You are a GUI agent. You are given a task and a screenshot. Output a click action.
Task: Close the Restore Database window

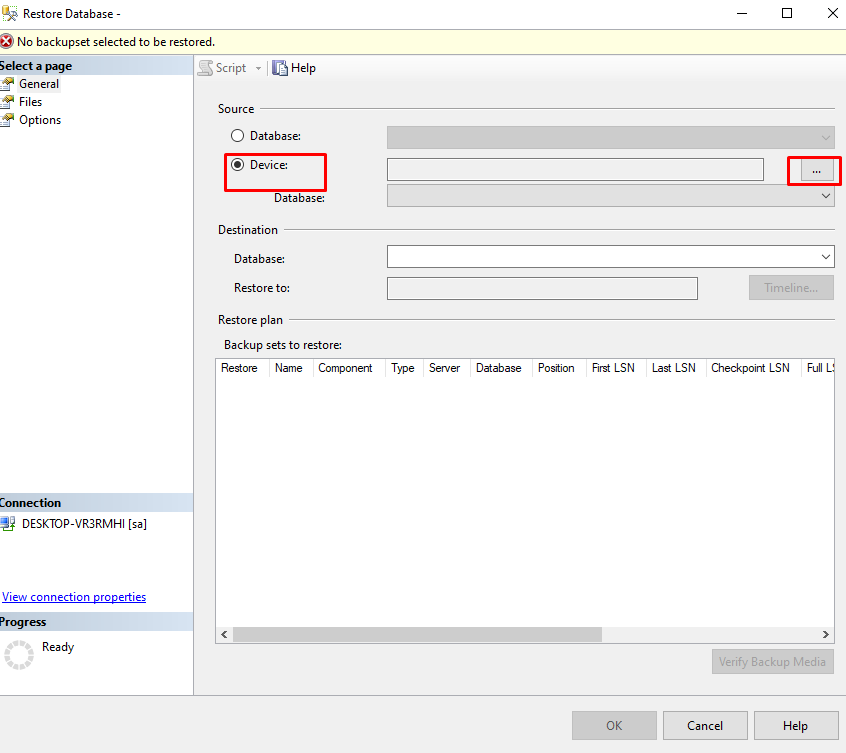click(833, 13)
